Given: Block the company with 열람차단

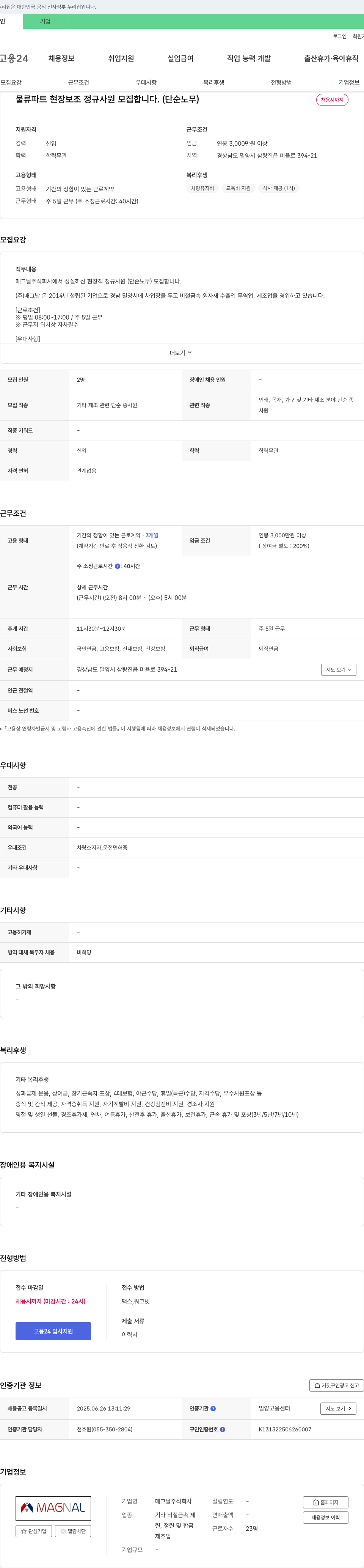Looking at the screenshot, I should [x=73, y=1531].
